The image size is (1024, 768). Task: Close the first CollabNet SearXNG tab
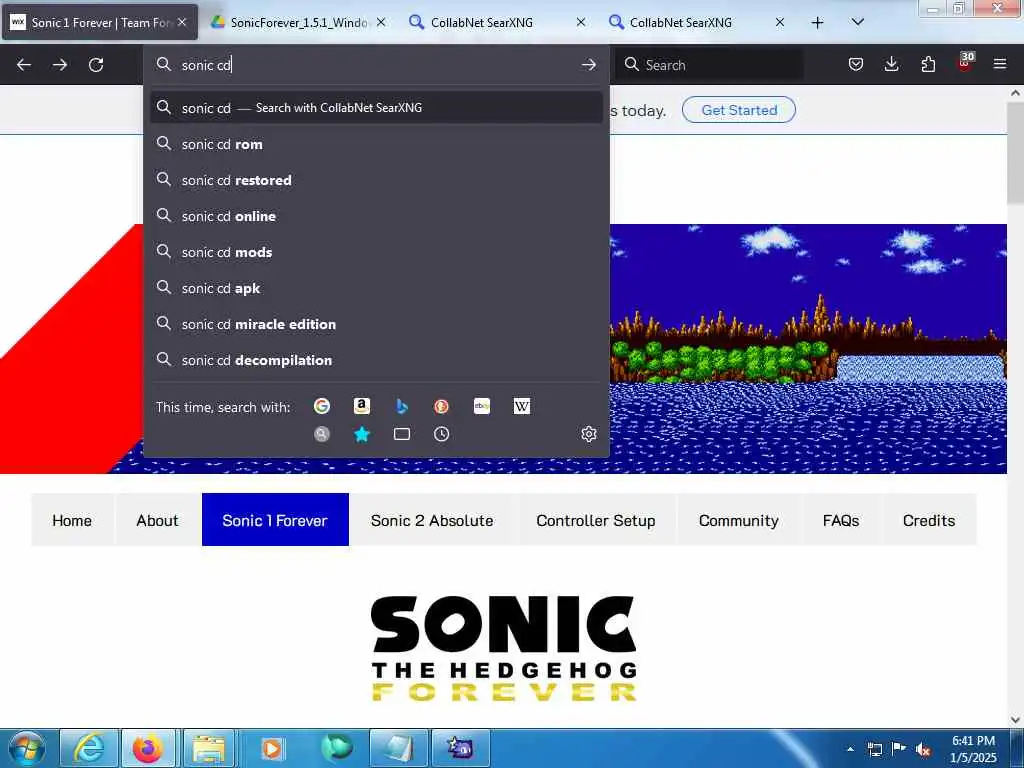tap(581, 22)
